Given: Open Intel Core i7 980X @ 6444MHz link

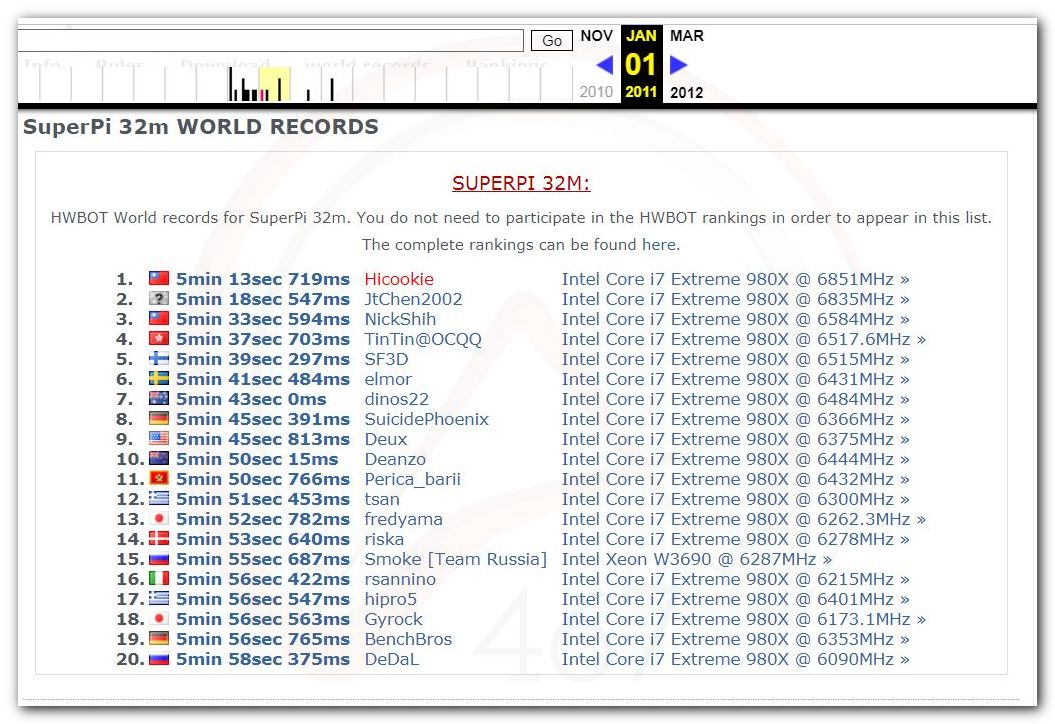Looking at the screenshot, I should click(735, 460).
